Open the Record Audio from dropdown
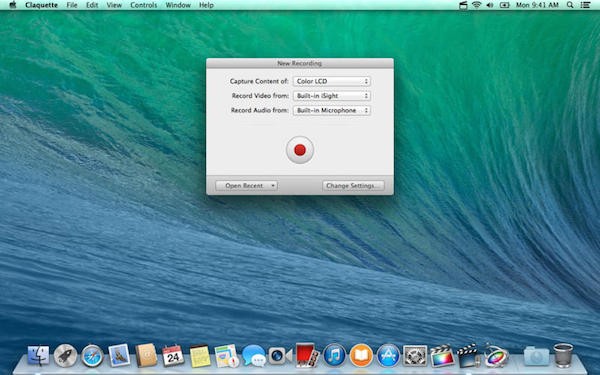Screen dimensions: 600x375 pyautogui.click(x=332, y=110)
